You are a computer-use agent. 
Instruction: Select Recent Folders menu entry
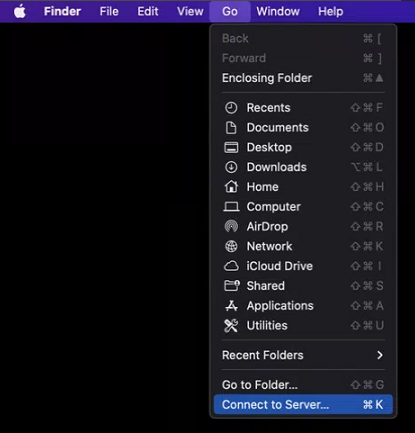tap(303, 355)
